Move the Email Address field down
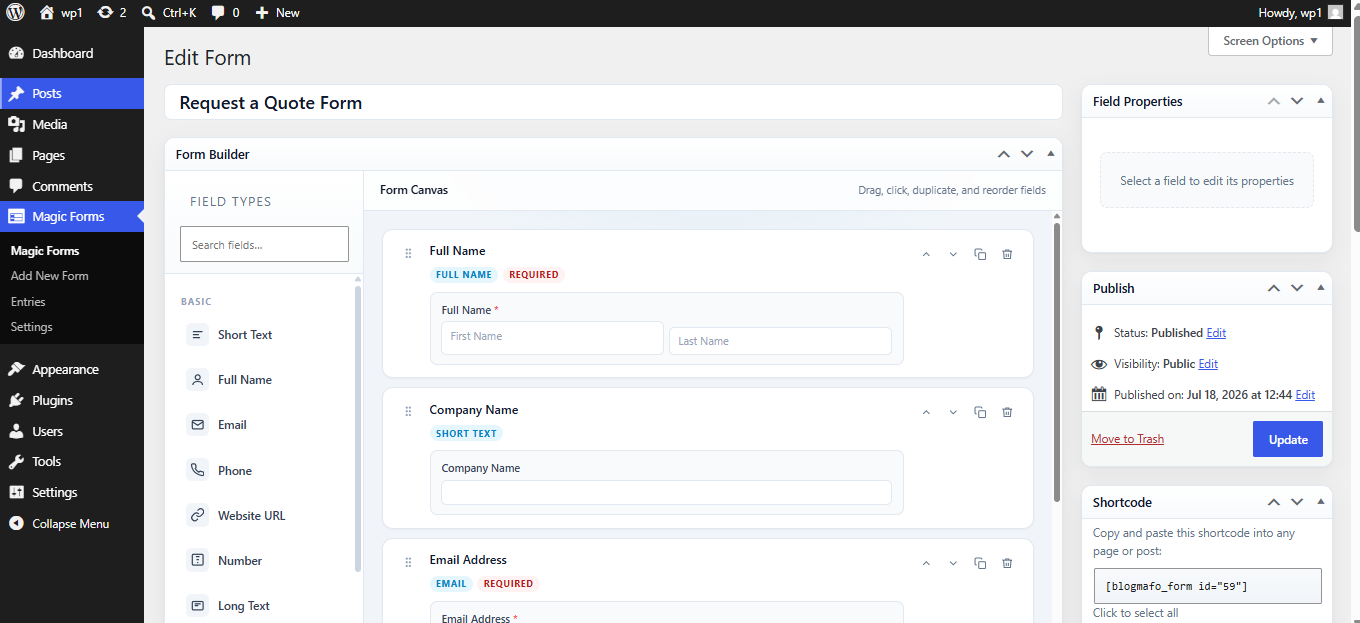The width and height of the screenshot is (1360, 623). (953, 563)
